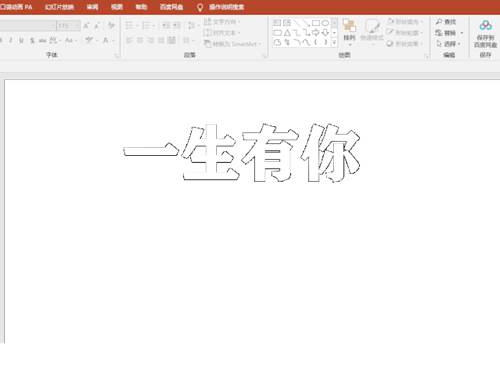
Task: Open font color picker button
Action: [106, 41]
